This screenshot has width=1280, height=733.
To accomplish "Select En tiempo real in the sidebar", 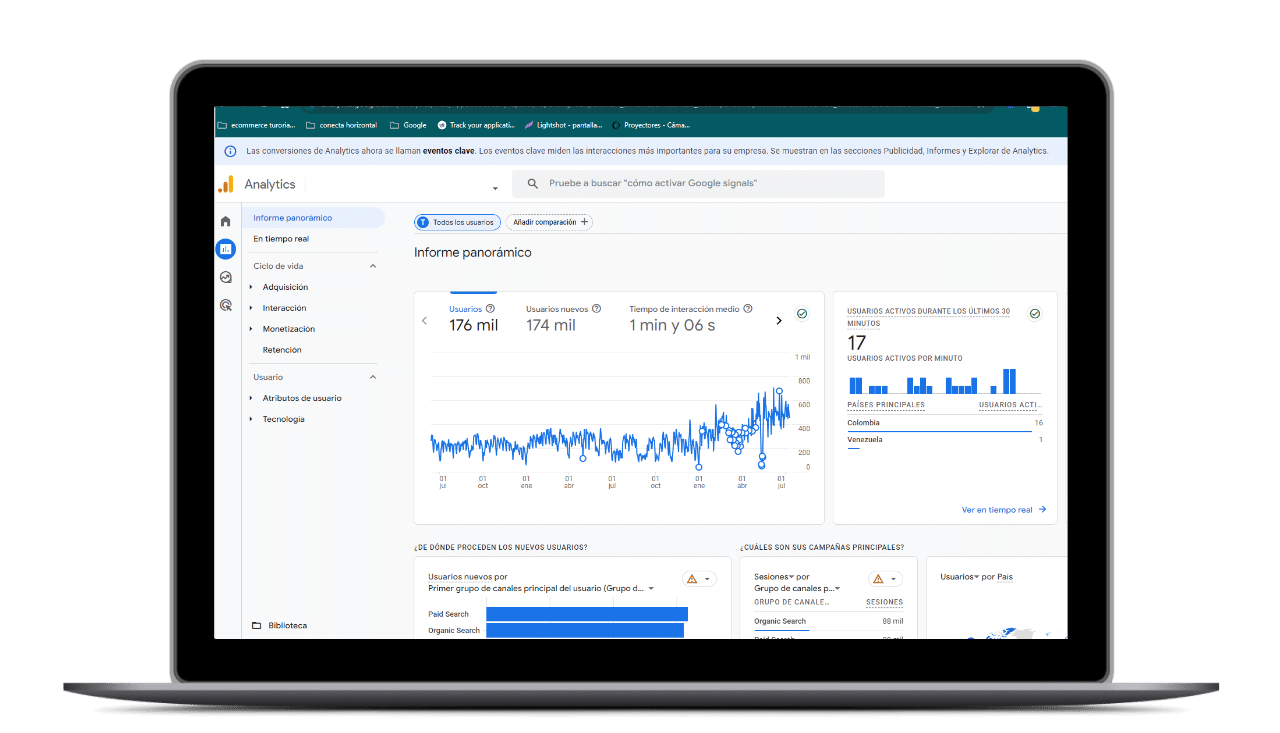I will pos(281,239).
